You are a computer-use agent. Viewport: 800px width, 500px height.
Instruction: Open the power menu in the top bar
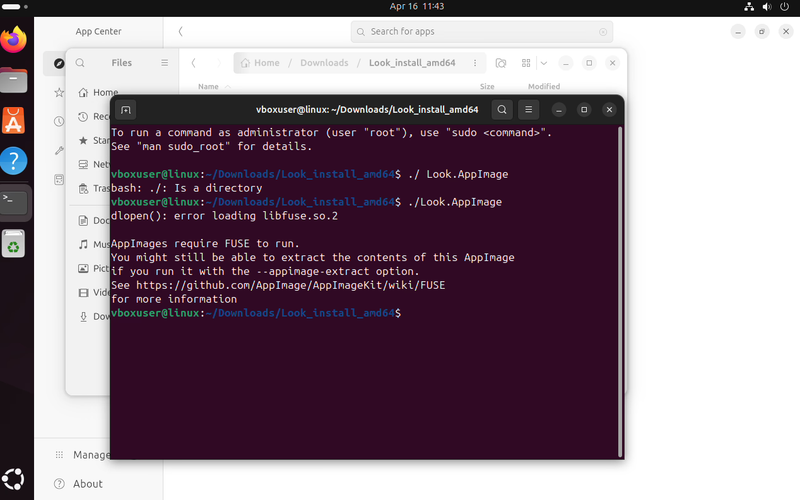click(785, 7)
